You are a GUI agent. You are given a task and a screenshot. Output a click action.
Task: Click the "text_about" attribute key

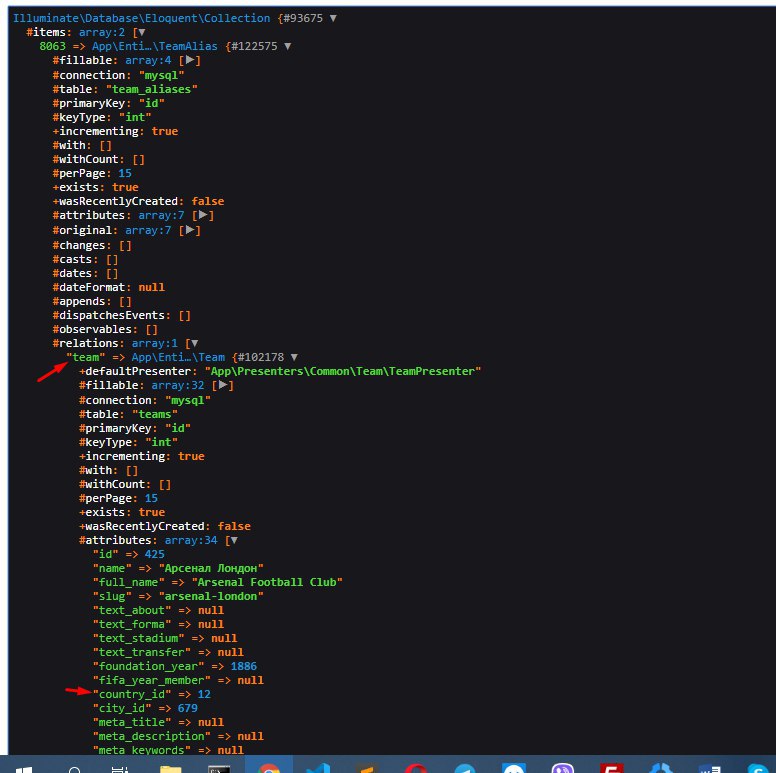tap(132, 610)
